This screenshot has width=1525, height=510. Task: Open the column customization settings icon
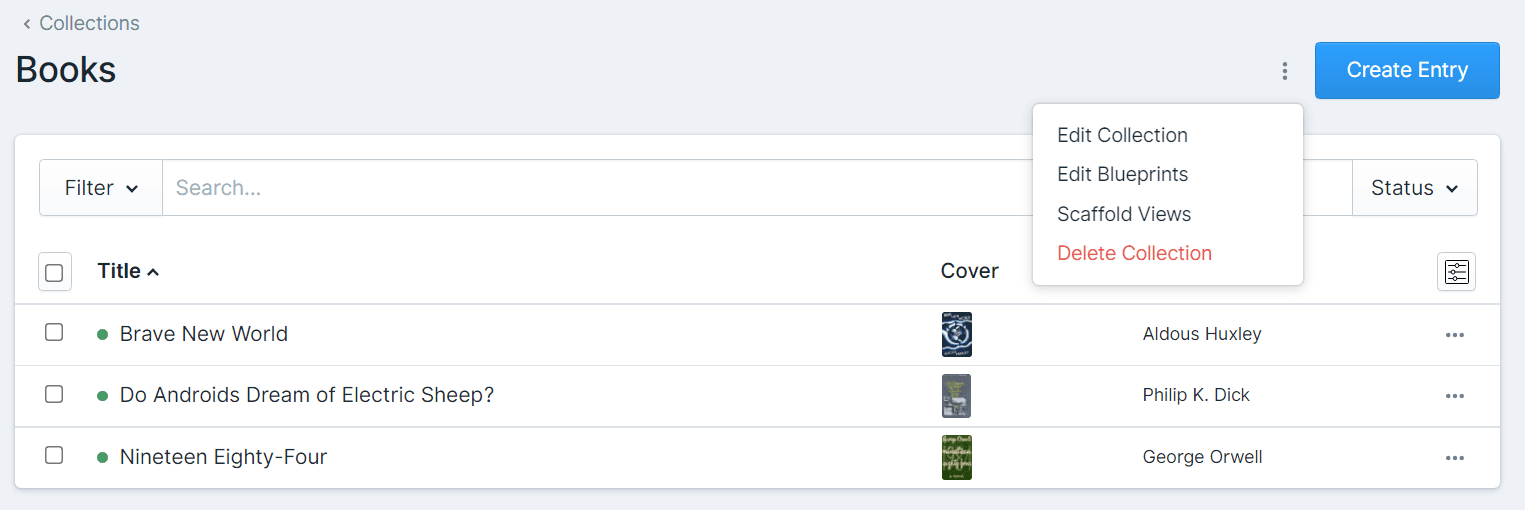point(1456,272)
